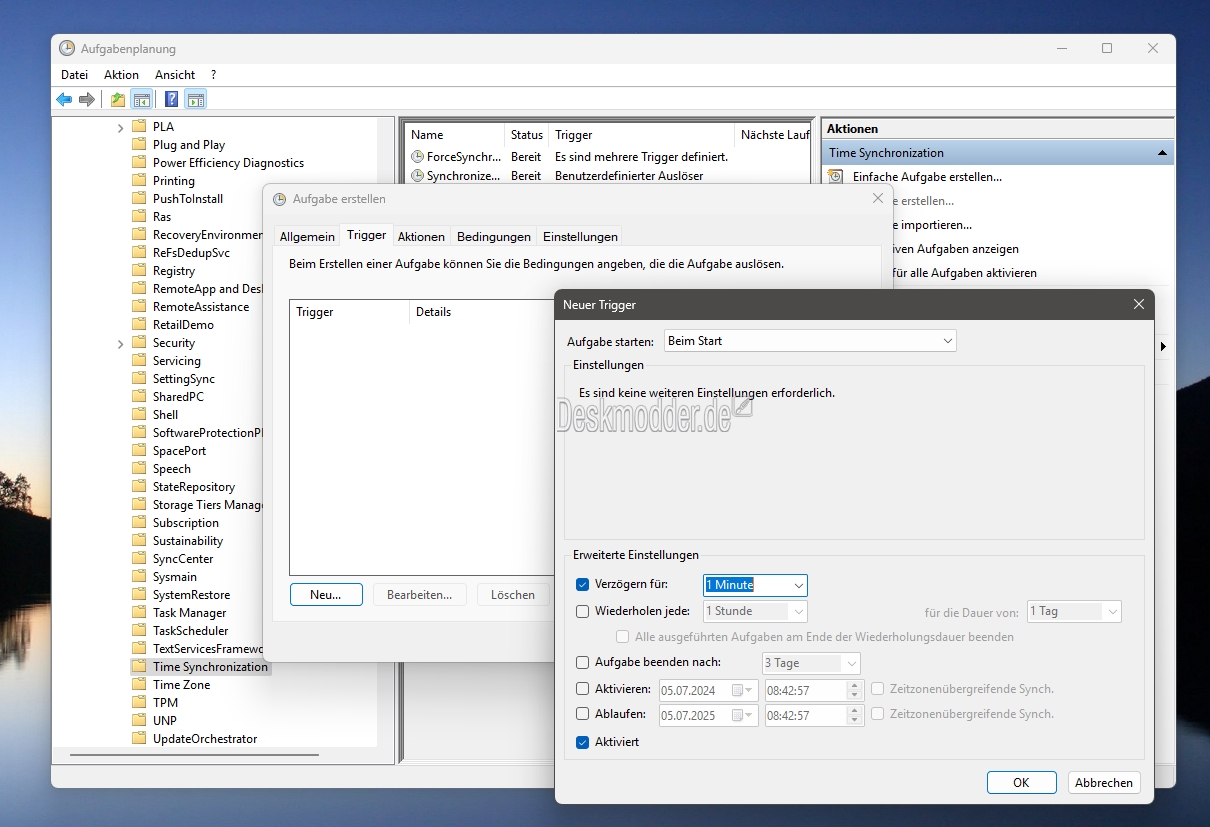Expand the Security tree node
The width and height of the screenshot is (1210, 827).
coord(120,343)
